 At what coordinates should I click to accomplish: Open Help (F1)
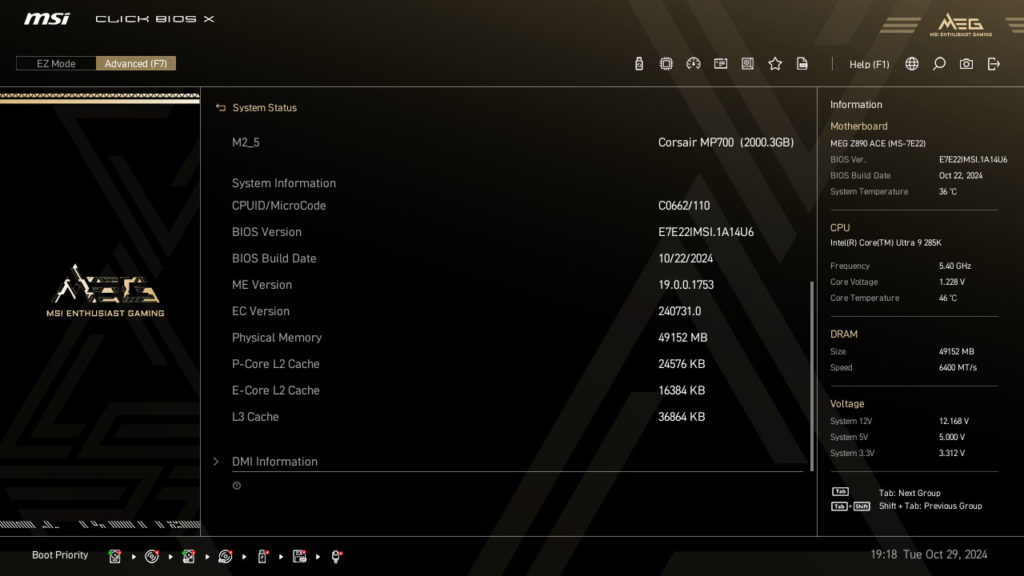tap(869, 64)
